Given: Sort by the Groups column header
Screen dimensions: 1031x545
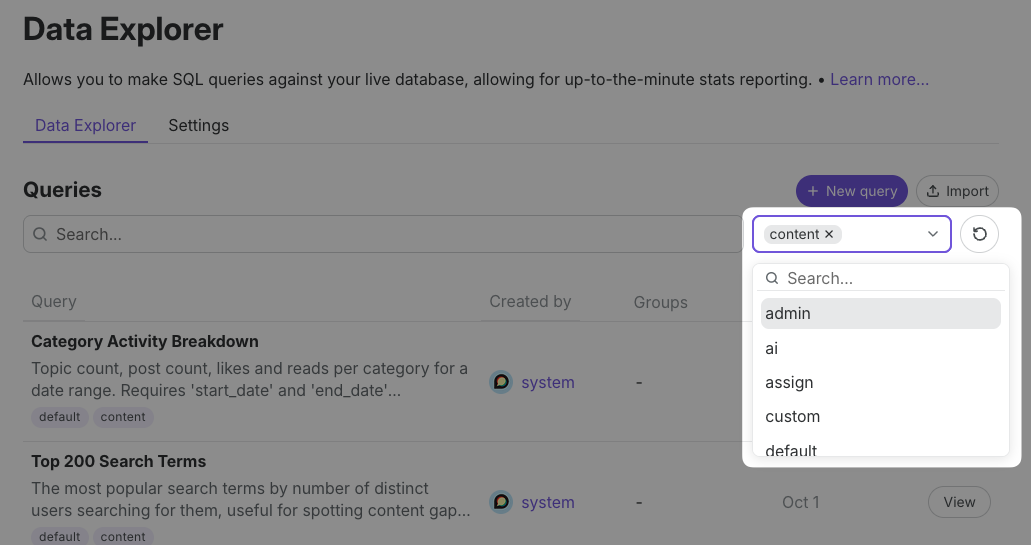Looking at the screenshot, I should tap(660, 302).
